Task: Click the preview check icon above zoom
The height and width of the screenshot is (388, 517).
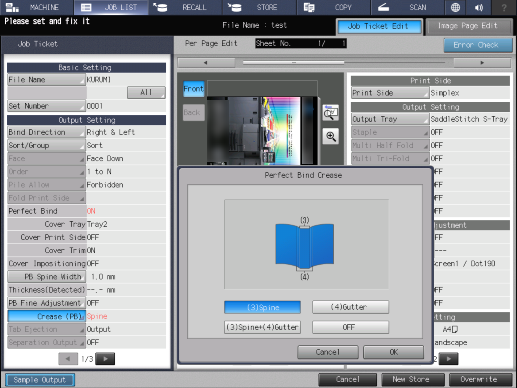Action: pos(331,113)
